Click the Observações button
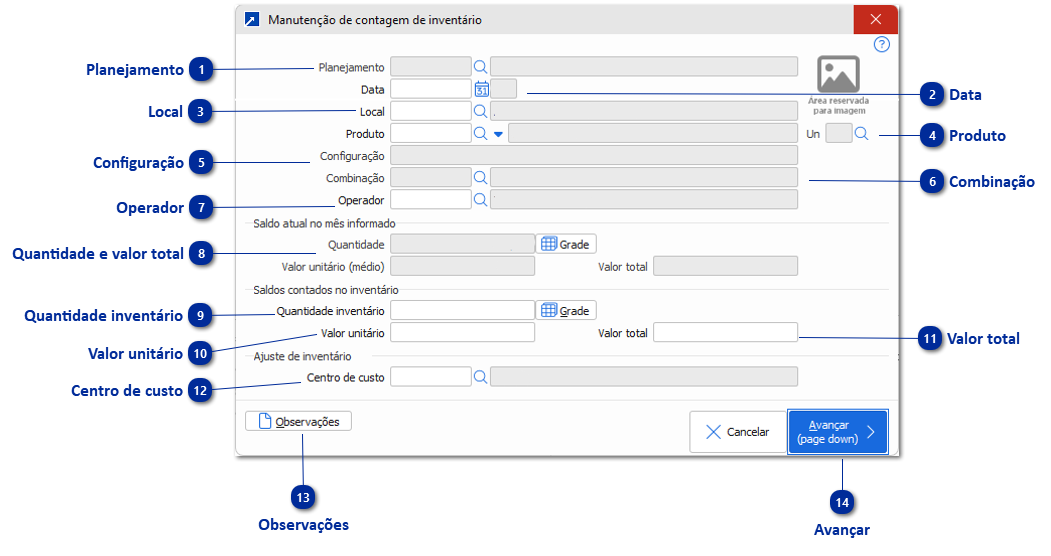The height and width of the screenshot is (556, 1051). (298, 422)
